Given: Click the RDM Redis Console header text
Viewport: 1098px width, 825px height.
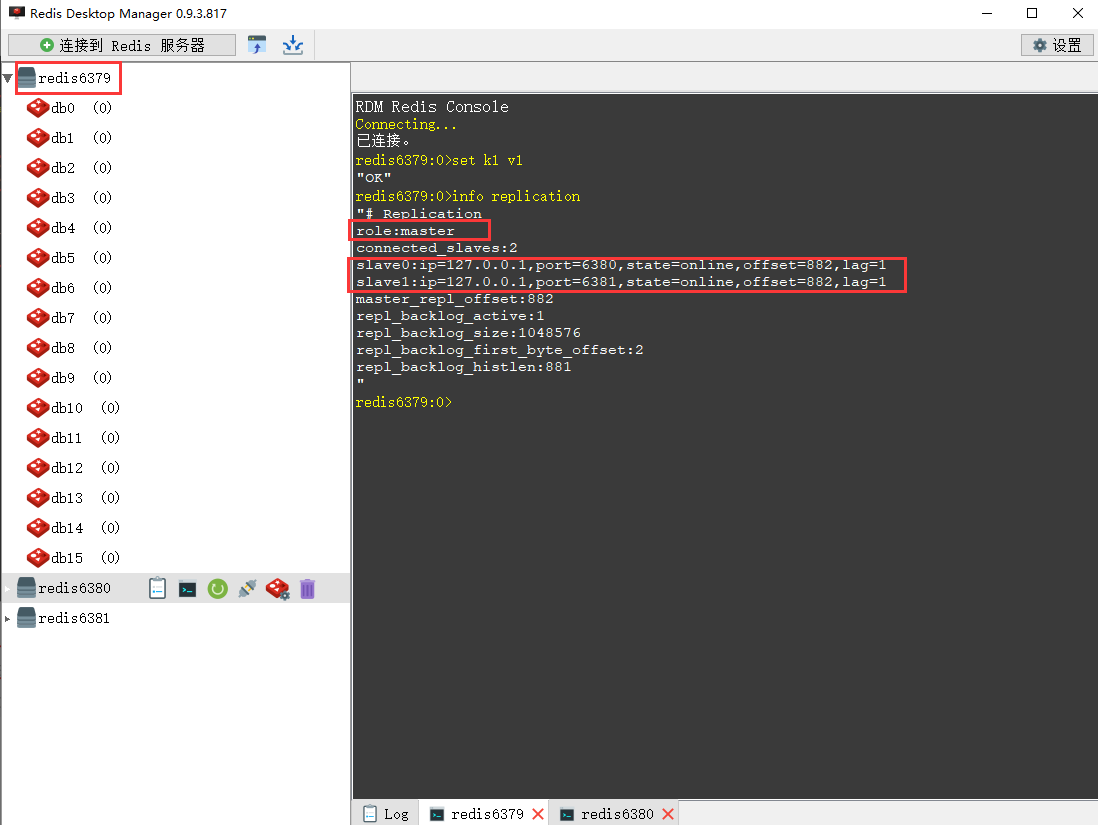Looking at the screenshot, I should pos(432,107).
